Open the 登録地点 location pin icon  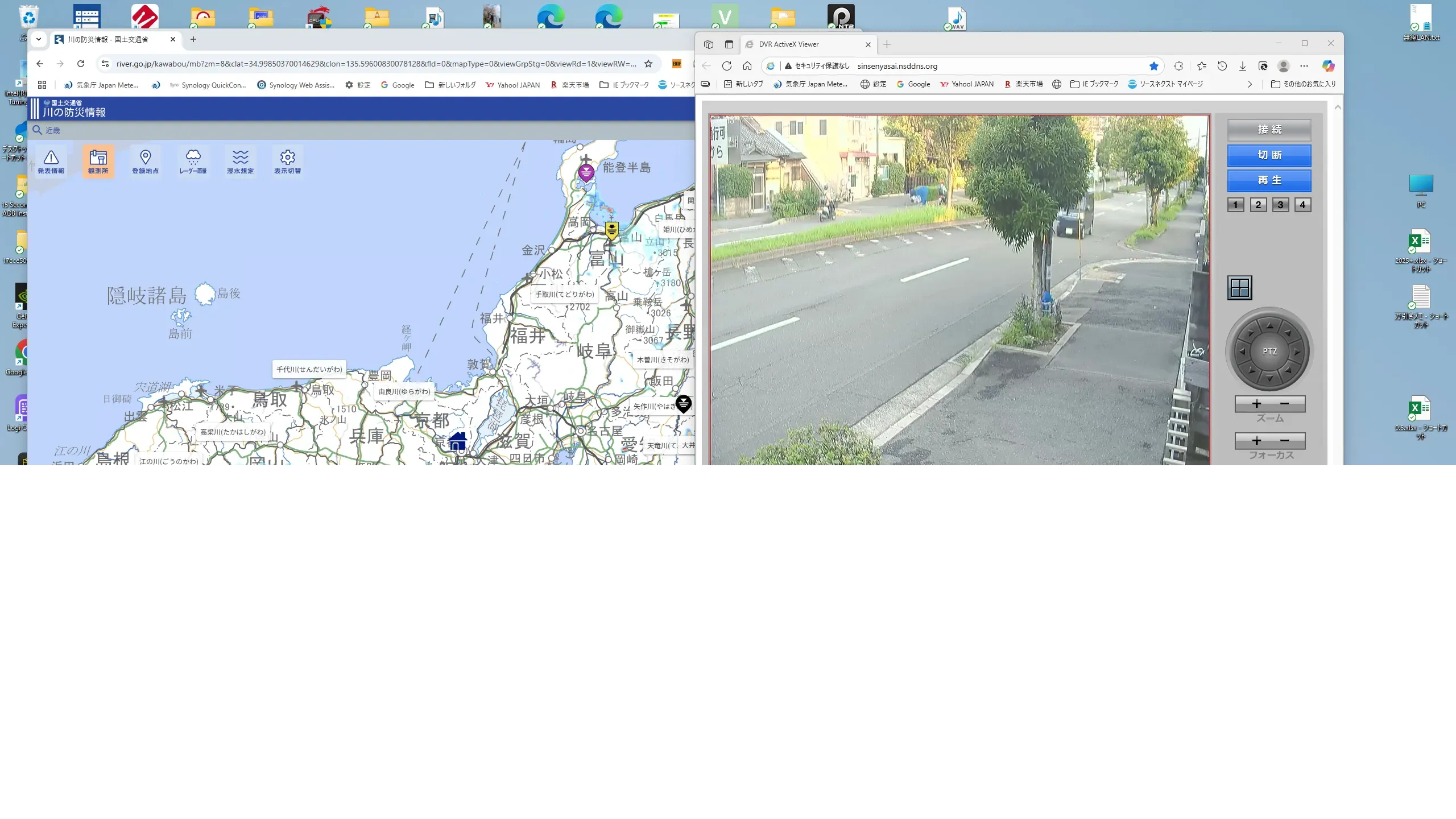tap(145, 161)
